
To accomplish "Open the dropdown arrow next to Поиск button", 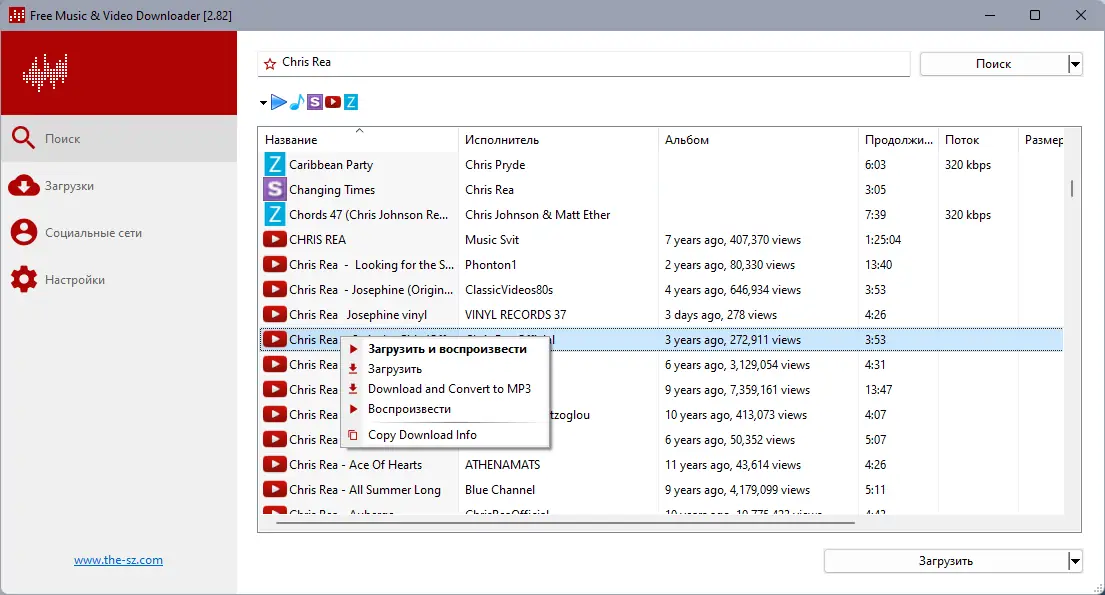I will [x=1075, y=64].
